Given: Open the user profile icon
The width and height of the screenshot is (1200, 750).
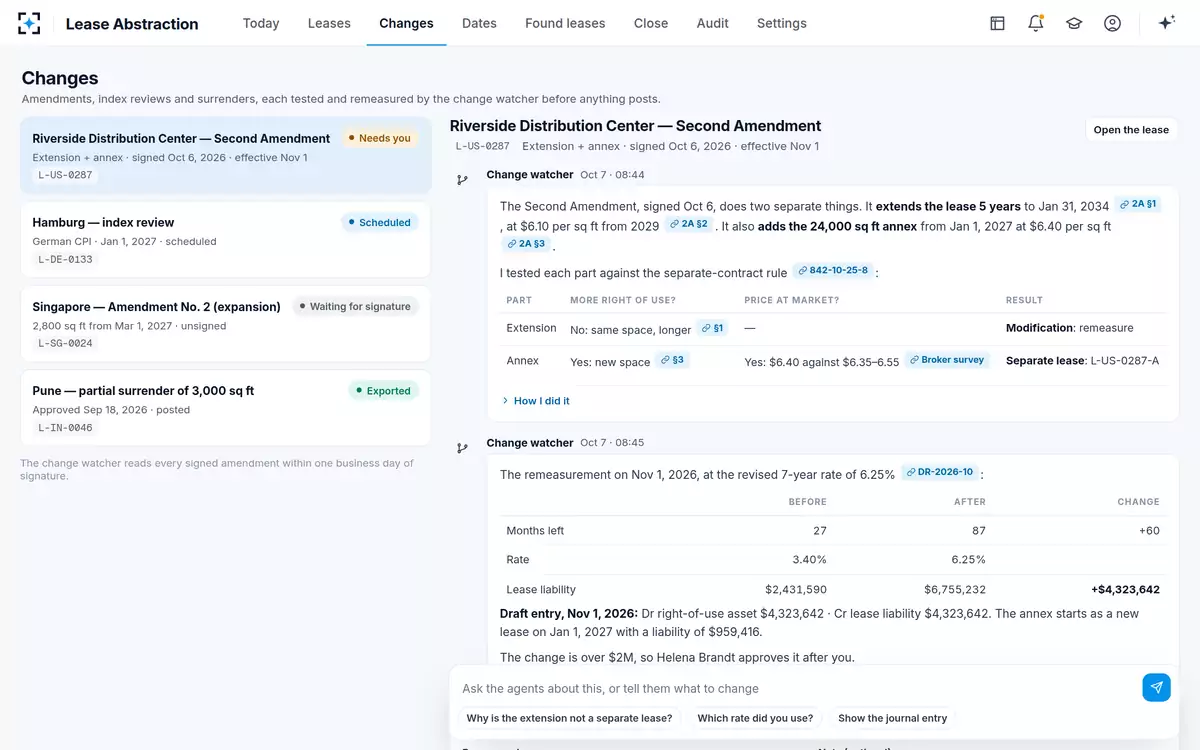Looking at the screenshot, I should (x=1112, y=23).
